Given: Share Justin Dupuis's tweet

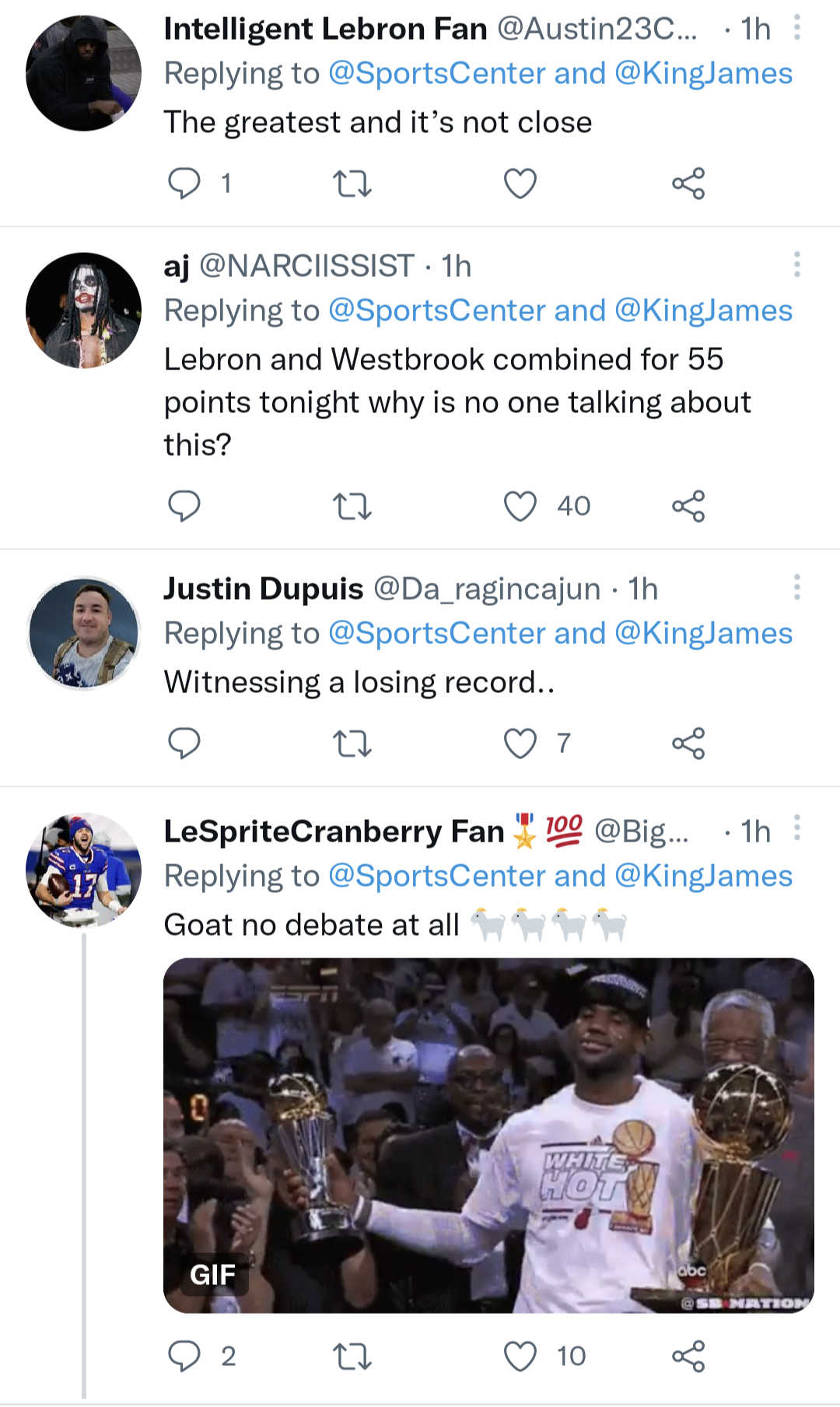Looking at the screenshot, I should 688,744.
